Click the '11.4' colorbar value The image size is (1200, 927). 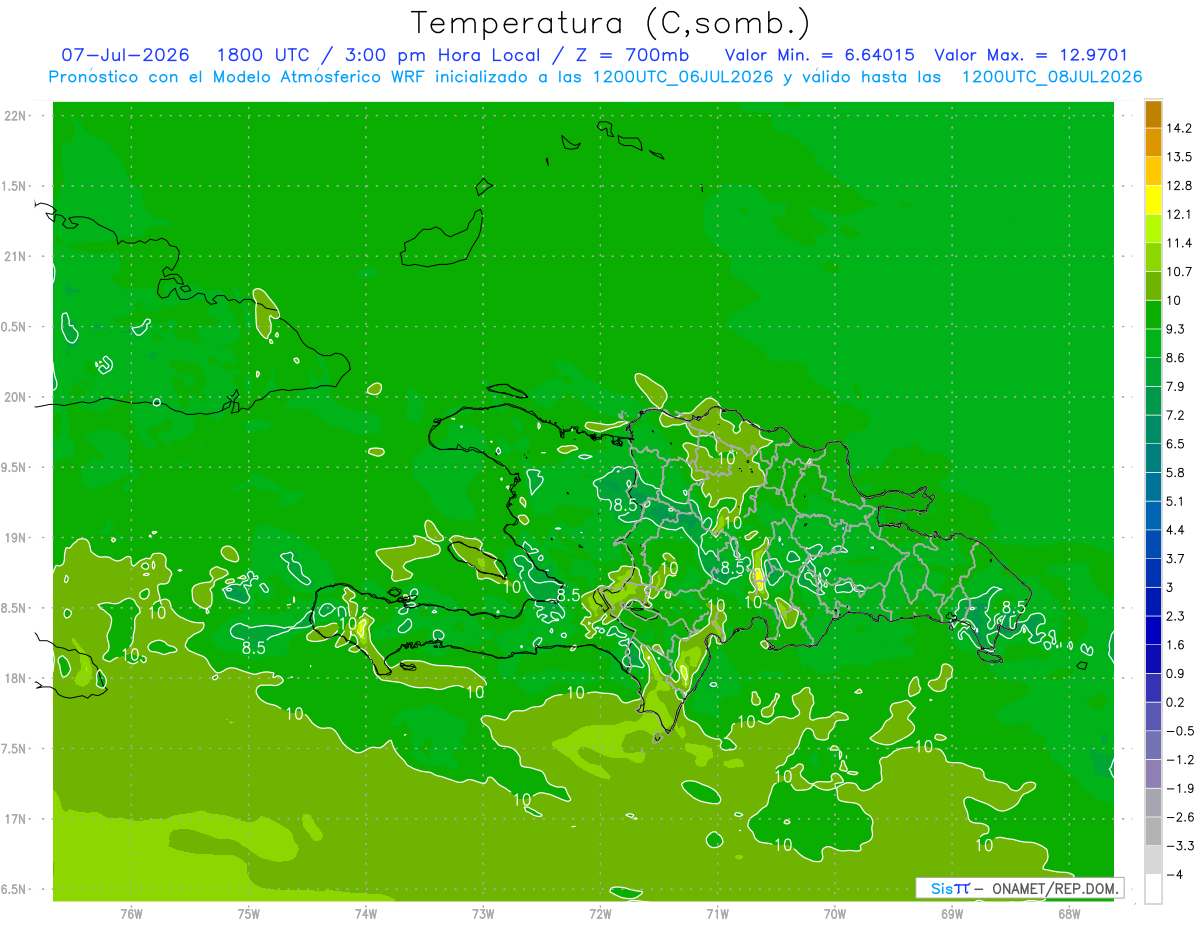[x=1179, y=243]
